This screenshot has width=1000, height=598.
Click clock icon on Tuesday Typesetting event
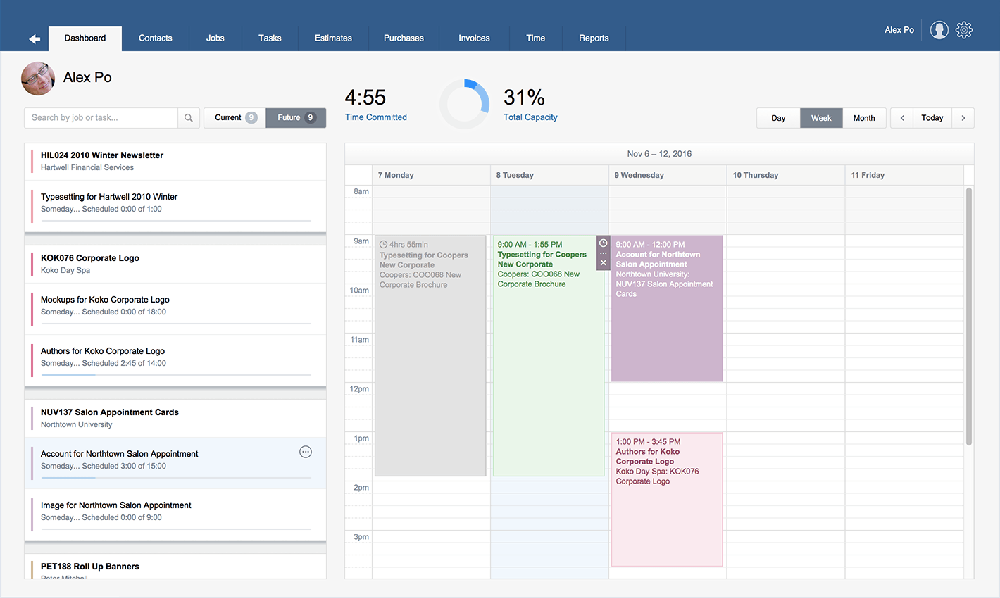[x=603, y=243]
